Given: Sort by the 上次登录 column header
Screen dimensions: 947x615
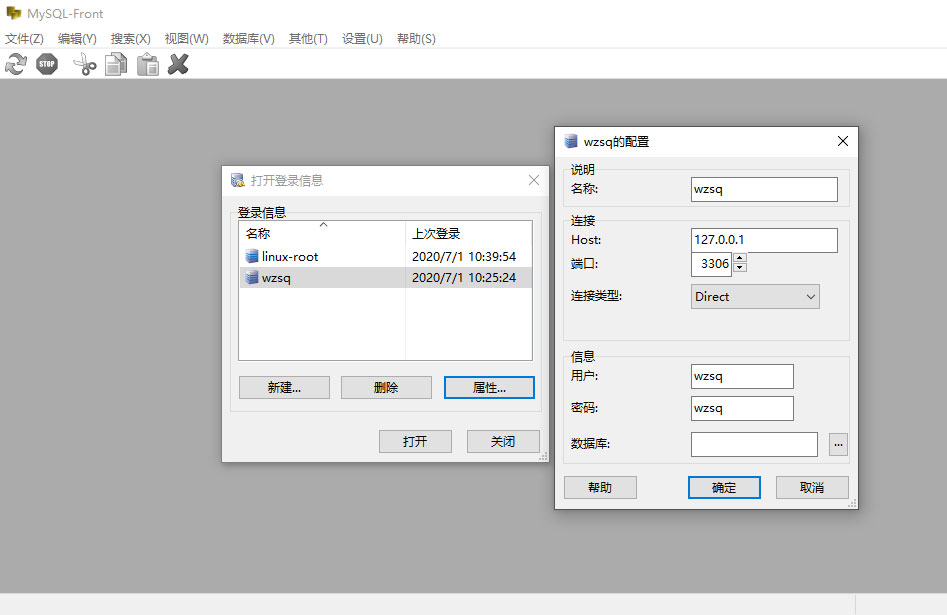Looking at the screenshot, I should click(469, 233).
